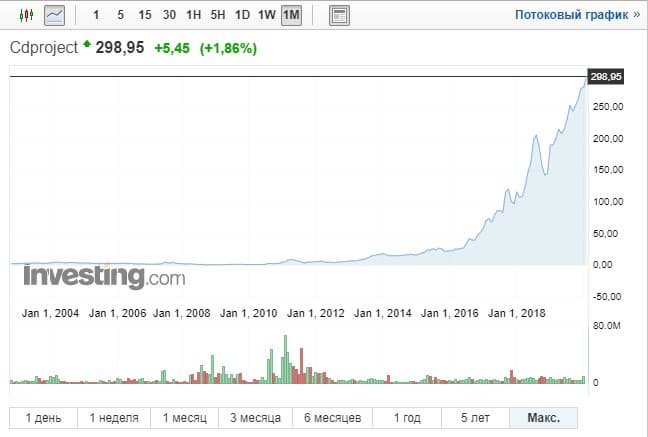Set interval to 15 minutes
The image size is (648, 437).
point(145,15)
